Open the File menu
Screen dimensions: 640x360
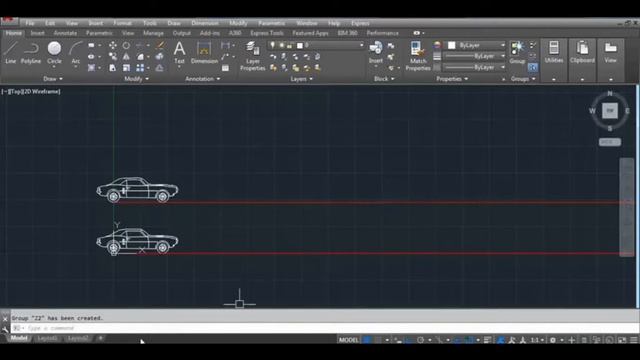click(x=30, y=23)
